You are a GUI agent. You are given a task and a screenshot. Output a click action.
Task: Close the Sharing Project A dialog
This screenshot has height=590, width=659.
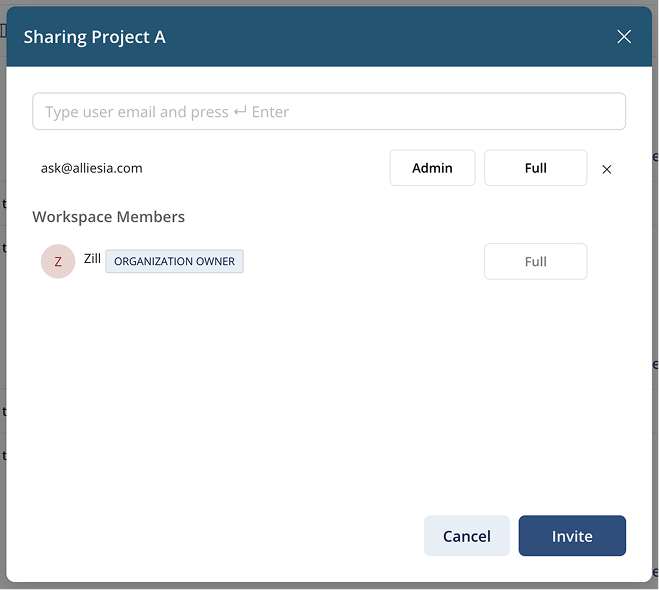(x=624, y=37)
